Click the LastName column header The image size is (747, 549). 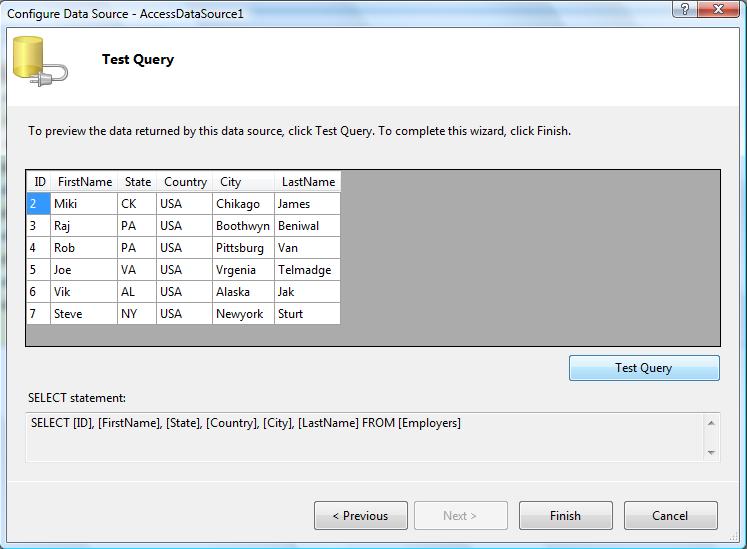point(308,182)
